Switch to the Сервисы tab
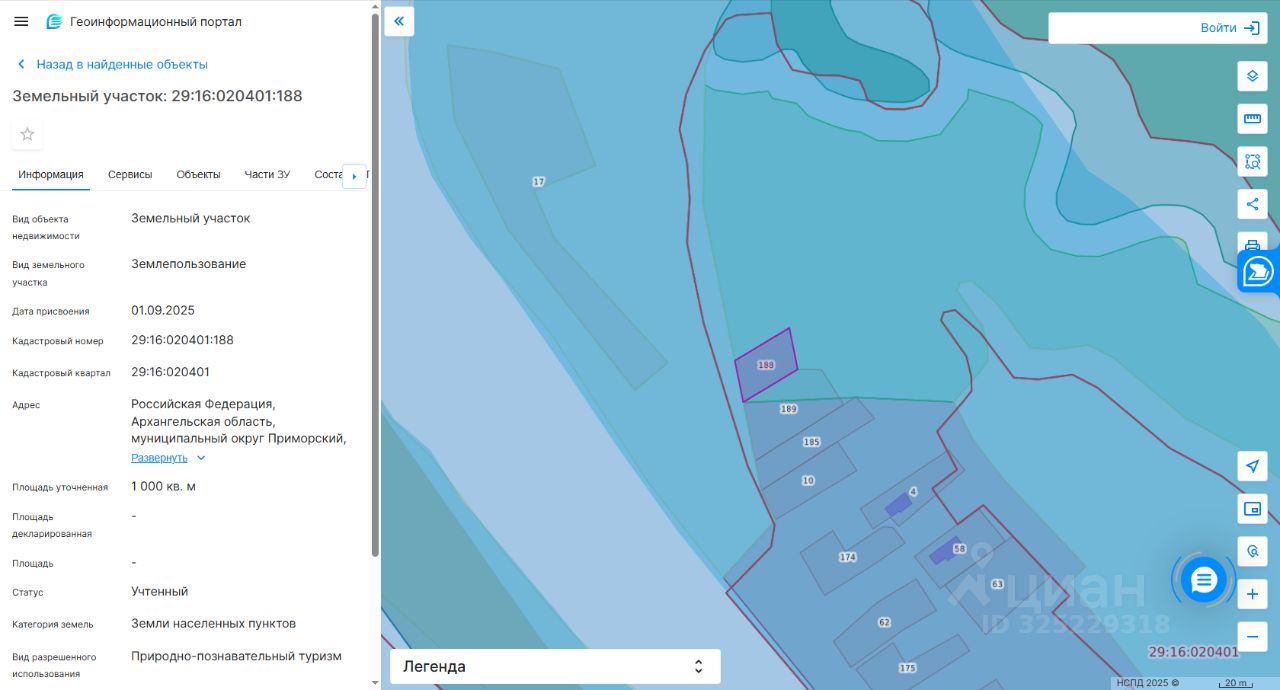The width and height of the screenshot is (1280, 690). point(130,174)
